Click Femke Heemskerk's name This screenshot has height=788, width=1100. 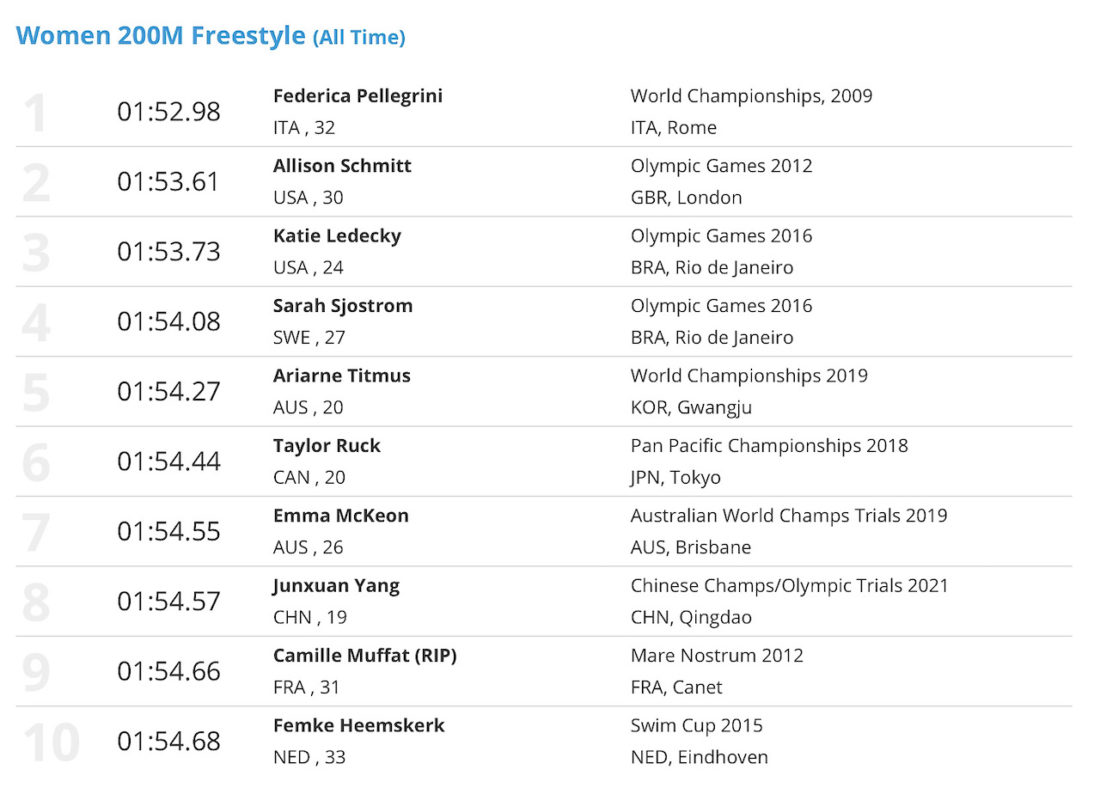[x=358, y=726]
